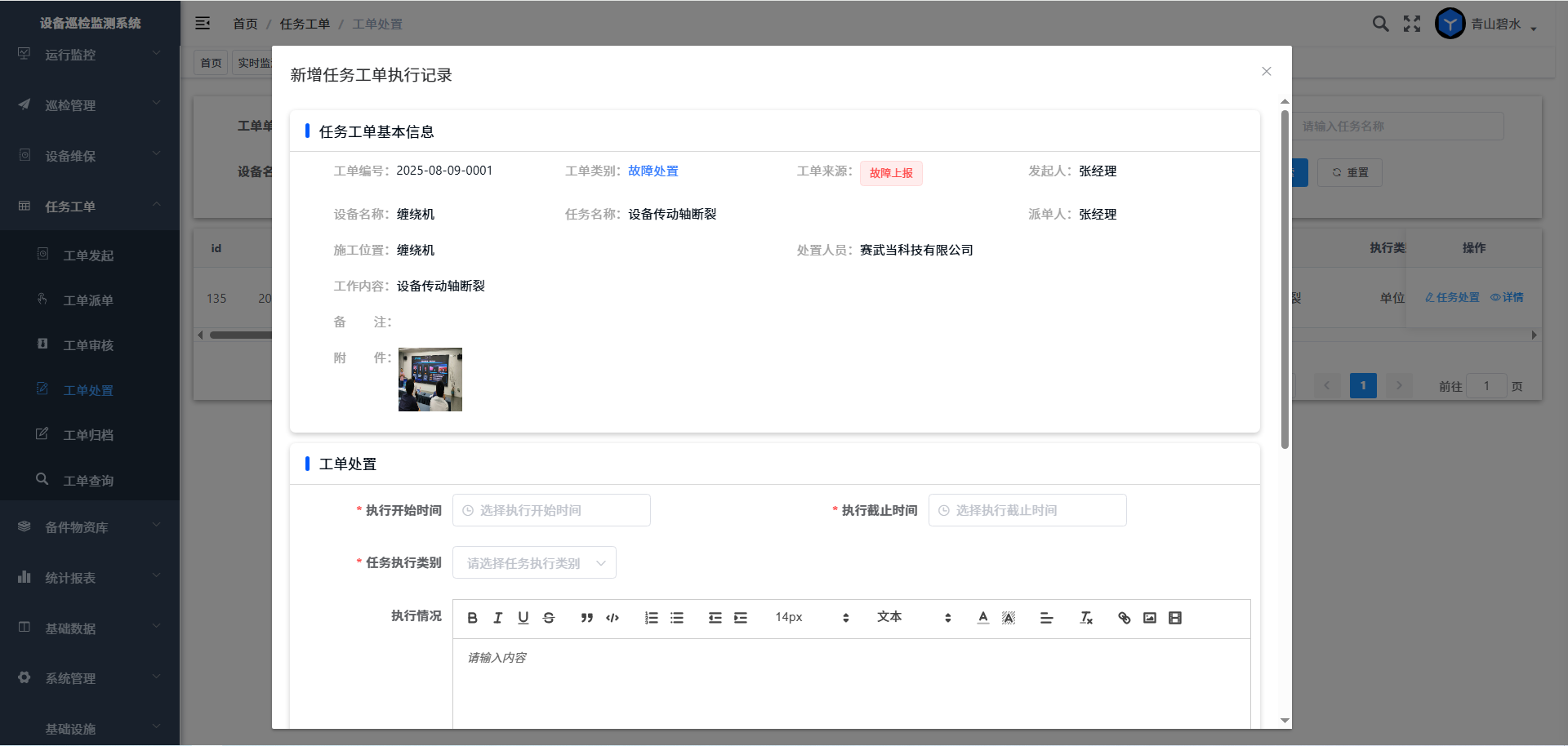Image resolution: width=1568 pixels, height=746 pixels.
Task: Open the 任务执行类别 dropdown
Action: tap(534, 563)
